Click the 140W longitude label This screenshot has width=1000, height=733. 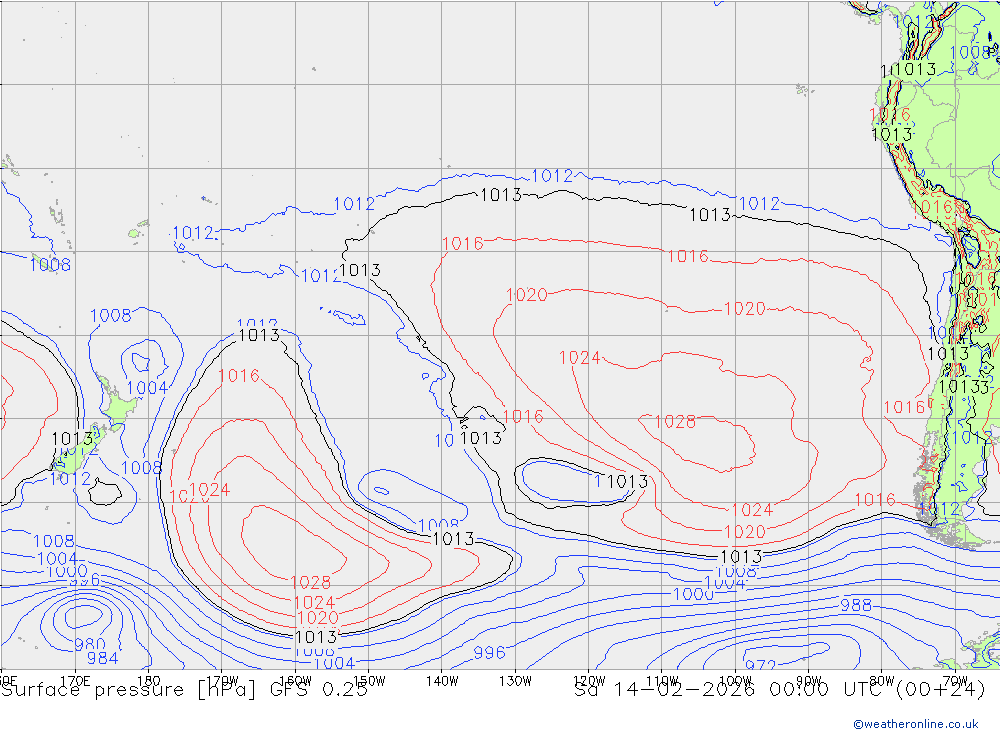tap(442, 681)
